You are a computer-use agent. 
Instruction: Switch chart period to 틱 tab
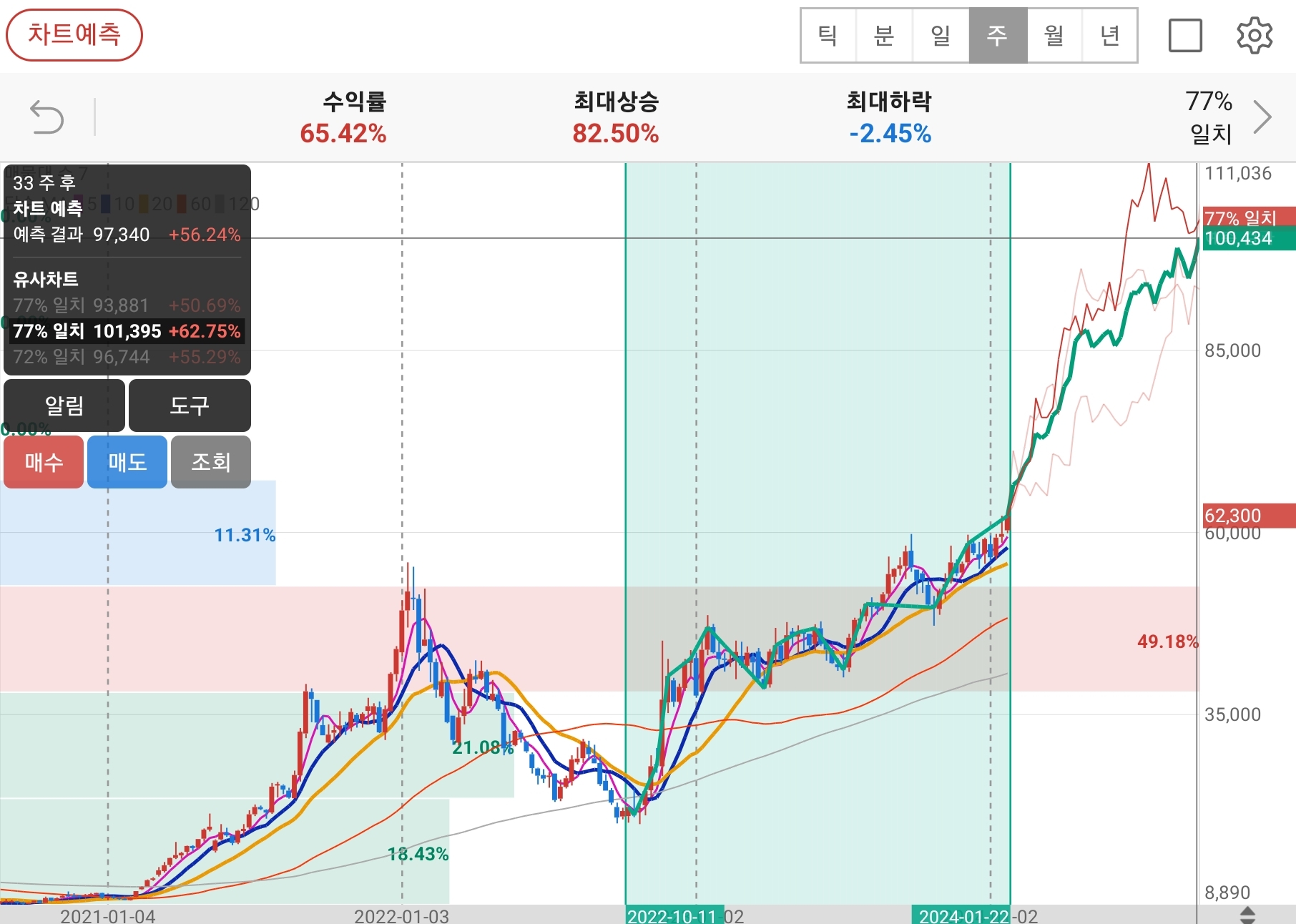[828, 36]
